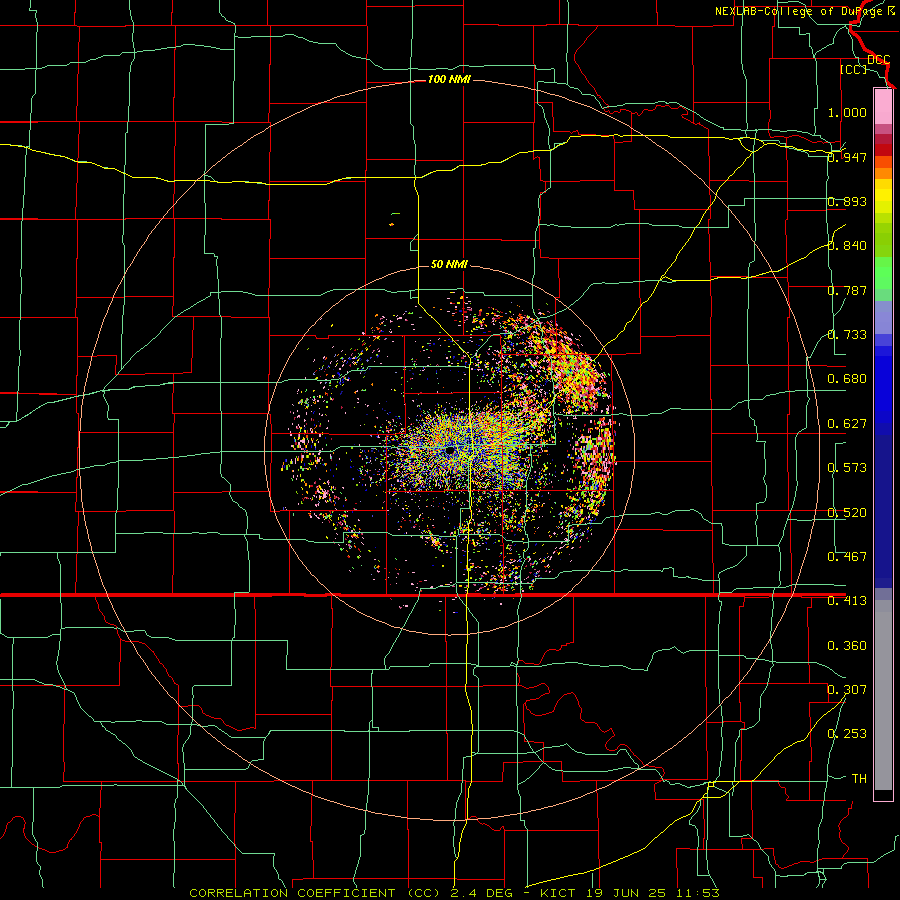Image resolution: width=900 pixels, height=900 pixels.
Task: Click the 0.467 color scale label
Action: [x=847, y=557]
